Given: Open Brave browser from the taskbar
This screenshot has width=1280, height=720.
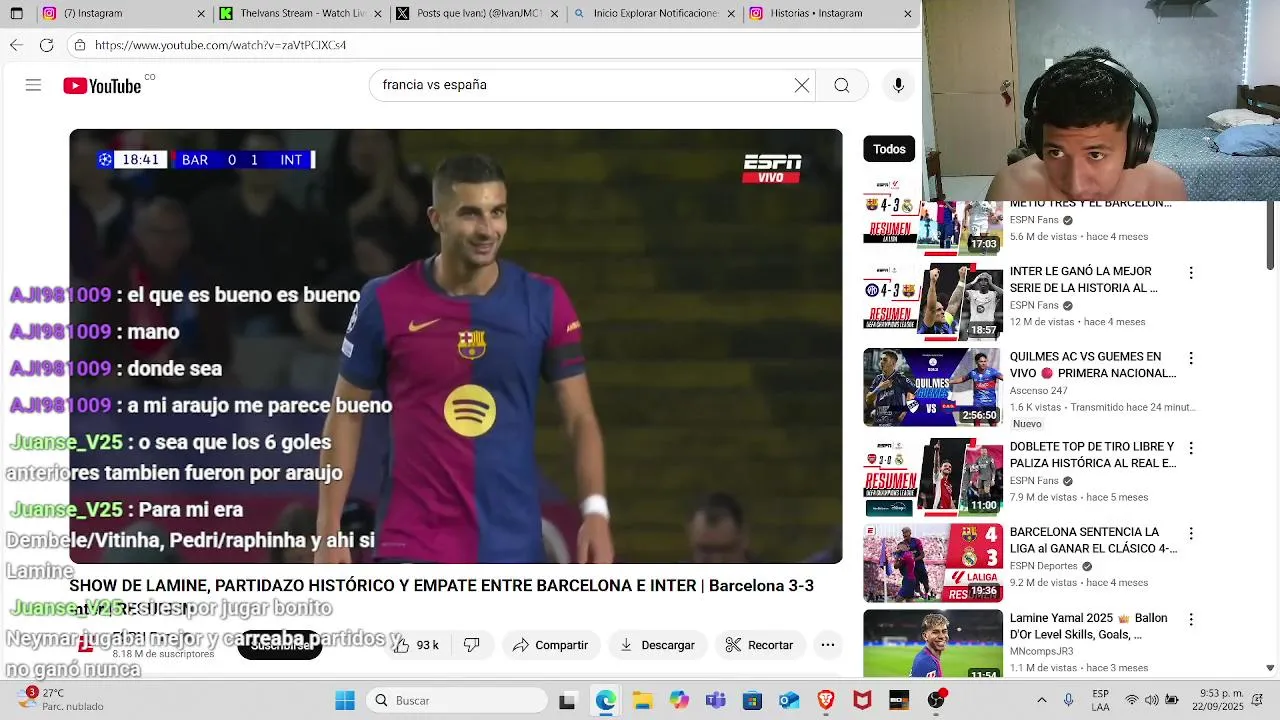Looking at the screenshot, I should (826, 700).
